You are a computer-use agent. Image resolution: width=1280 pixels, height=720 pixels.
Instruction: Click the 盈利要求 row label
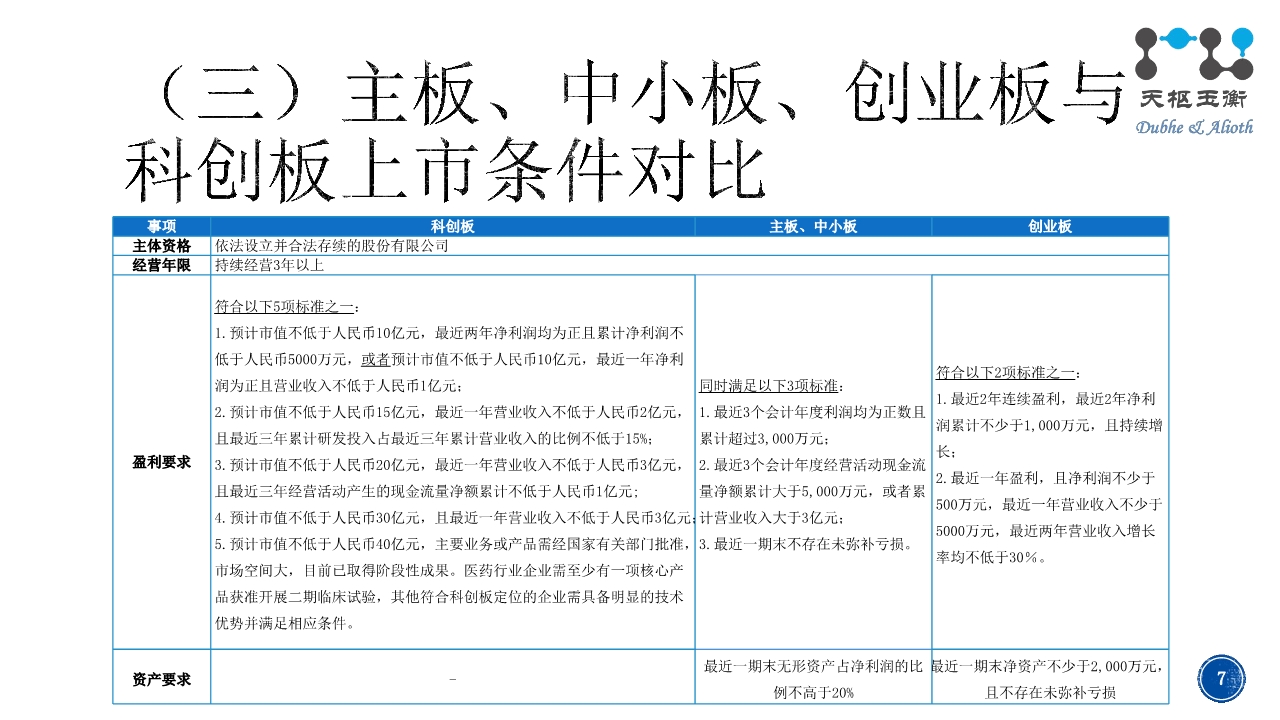(161, 463)
